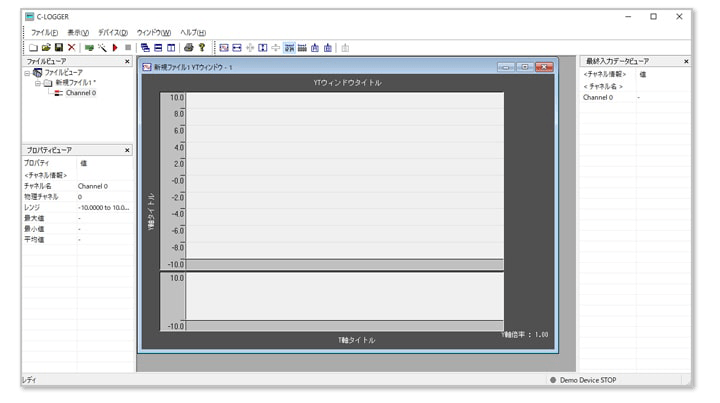Click the red X delete toolbar icon

point(72,47)
